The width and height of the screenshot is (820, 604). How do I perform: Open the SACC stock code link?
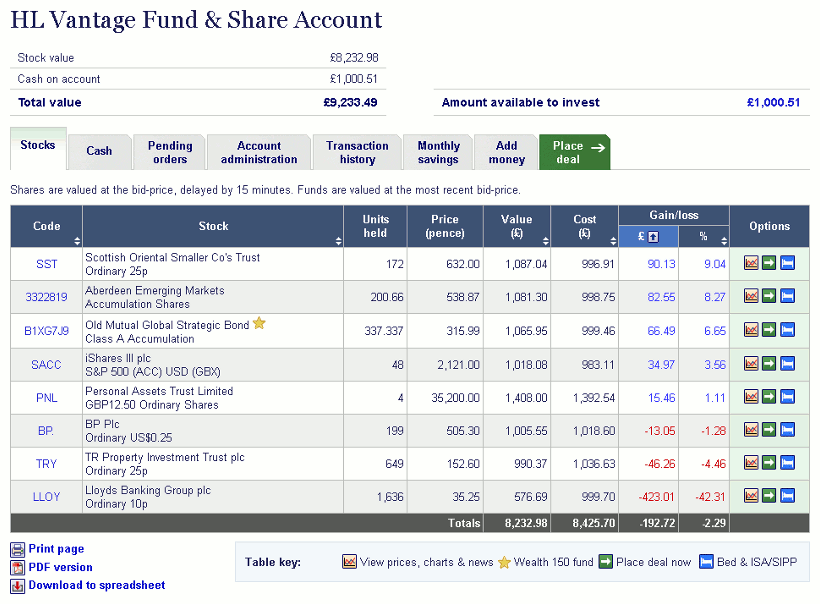(x=47, y=364)
